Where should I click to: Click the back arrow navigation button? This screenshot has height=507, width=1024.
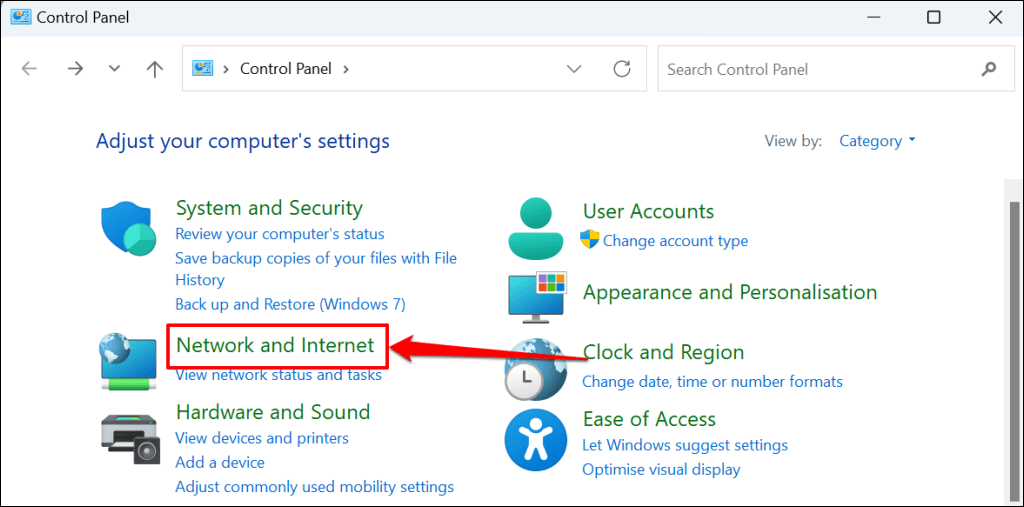pos(29,69)
